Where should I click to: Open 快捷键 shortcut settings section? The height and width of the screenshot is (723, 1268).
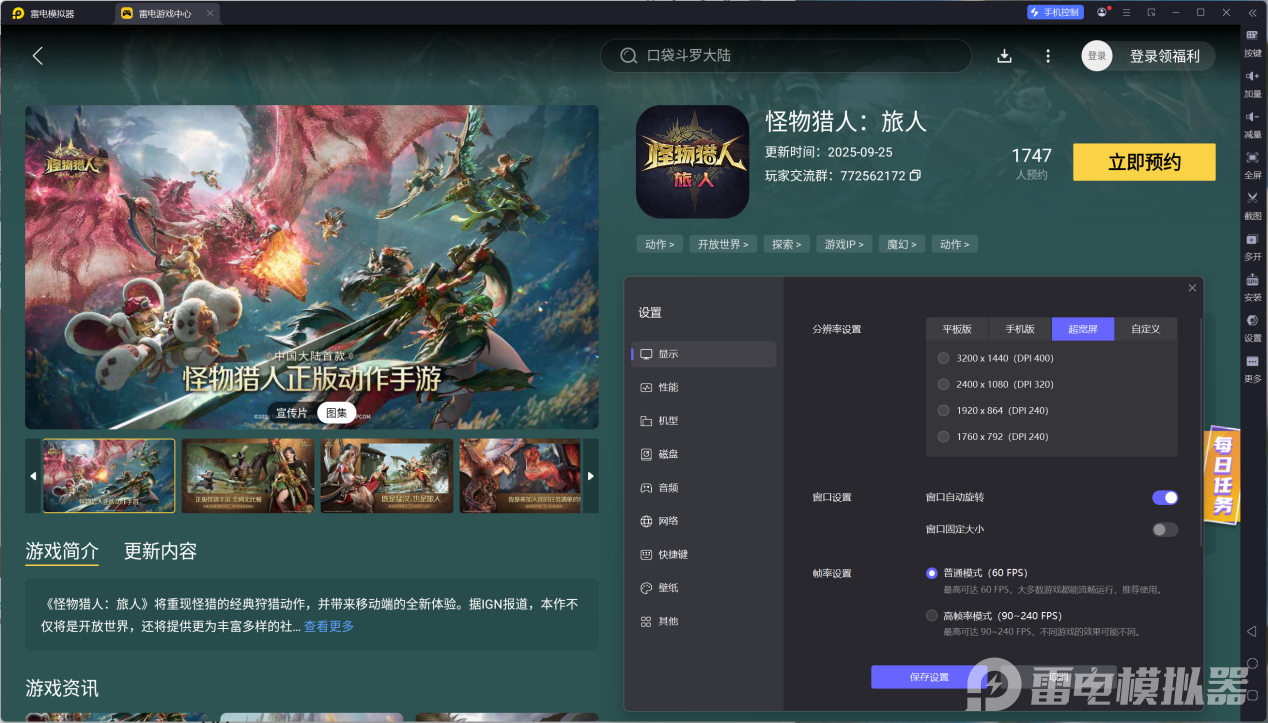tap(704, 554)
